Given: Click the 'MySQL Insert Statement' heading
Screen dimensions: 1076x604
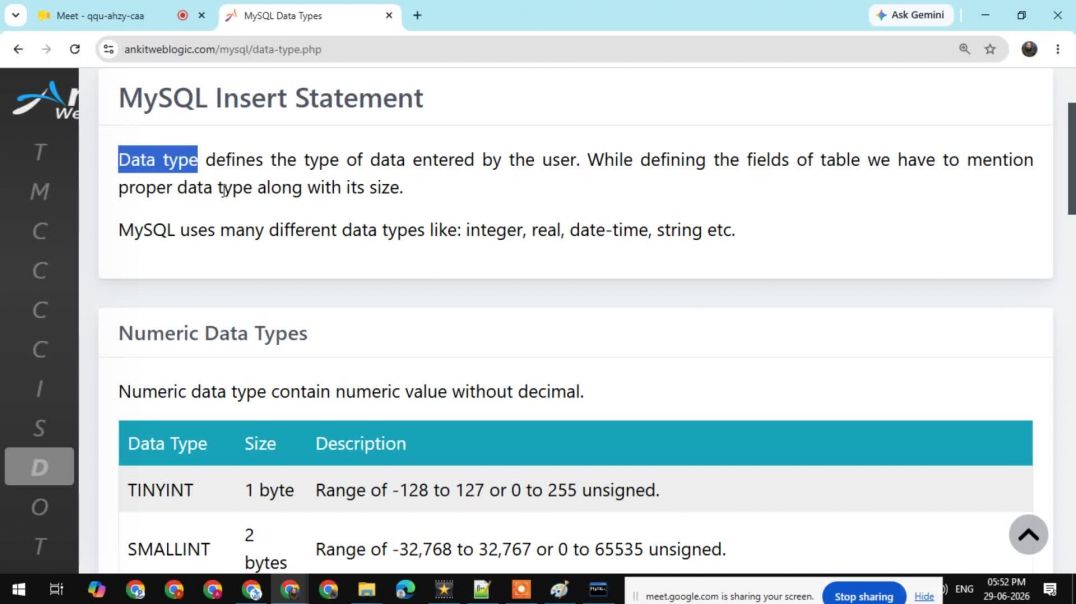Looking at the screenshot, I should (271, 98).
